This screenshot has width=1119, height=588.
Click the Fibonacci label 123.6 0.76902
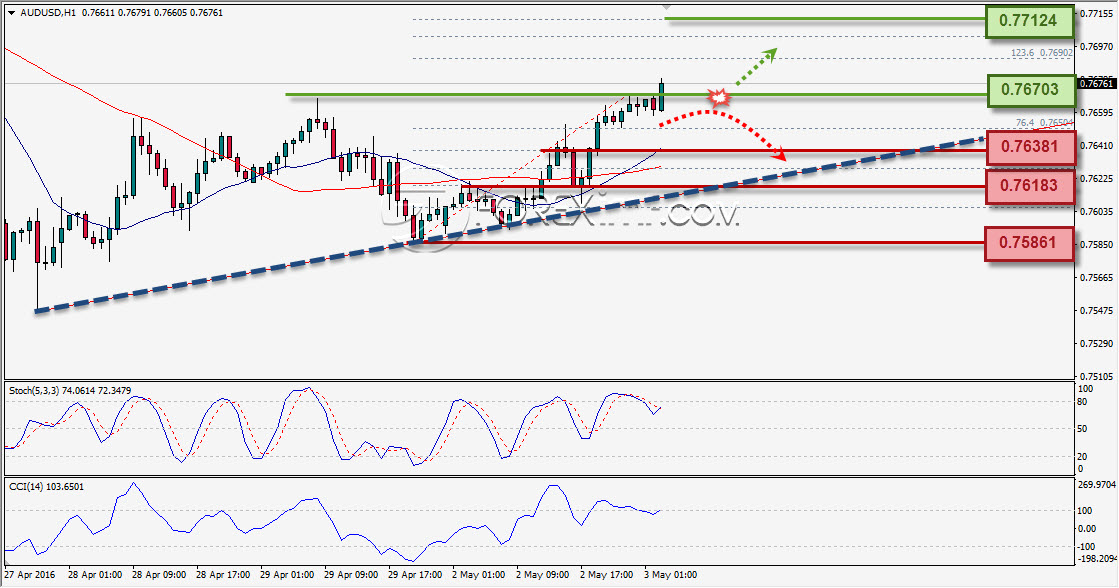click(1041, 53)
